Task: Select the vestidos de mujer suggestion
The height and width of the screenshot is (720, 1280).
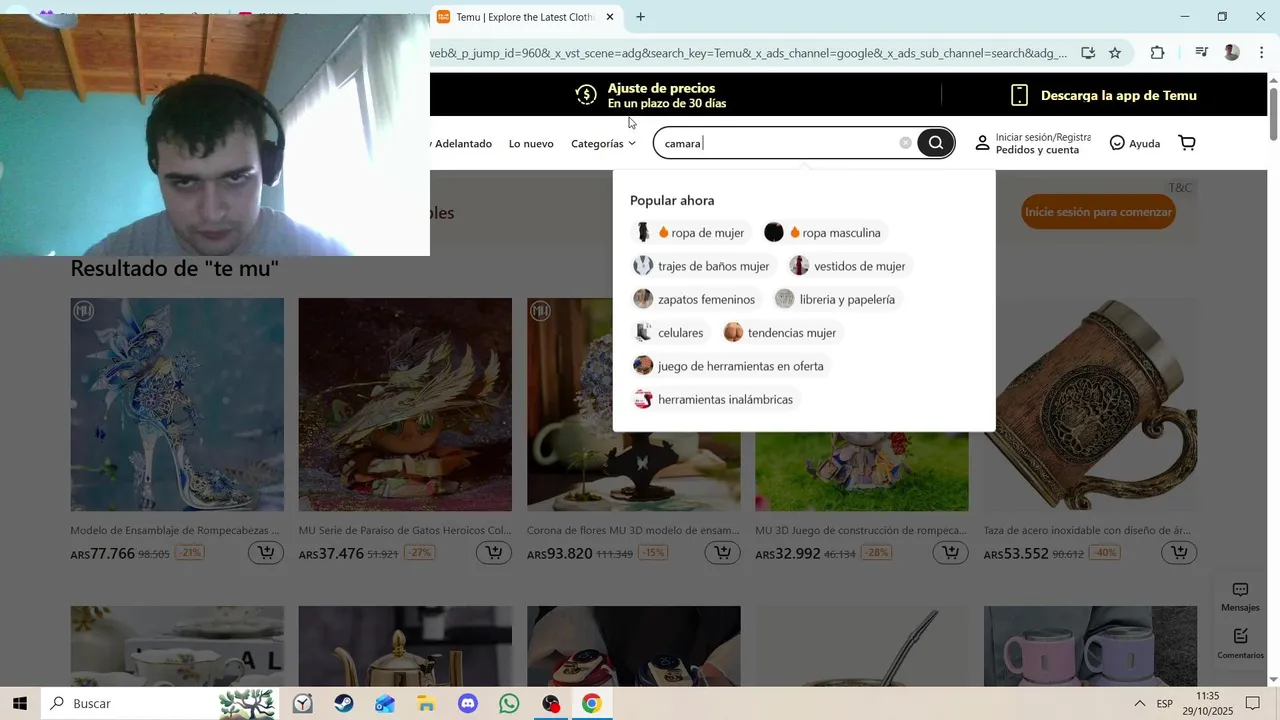Action: click(x=848, y=266)
